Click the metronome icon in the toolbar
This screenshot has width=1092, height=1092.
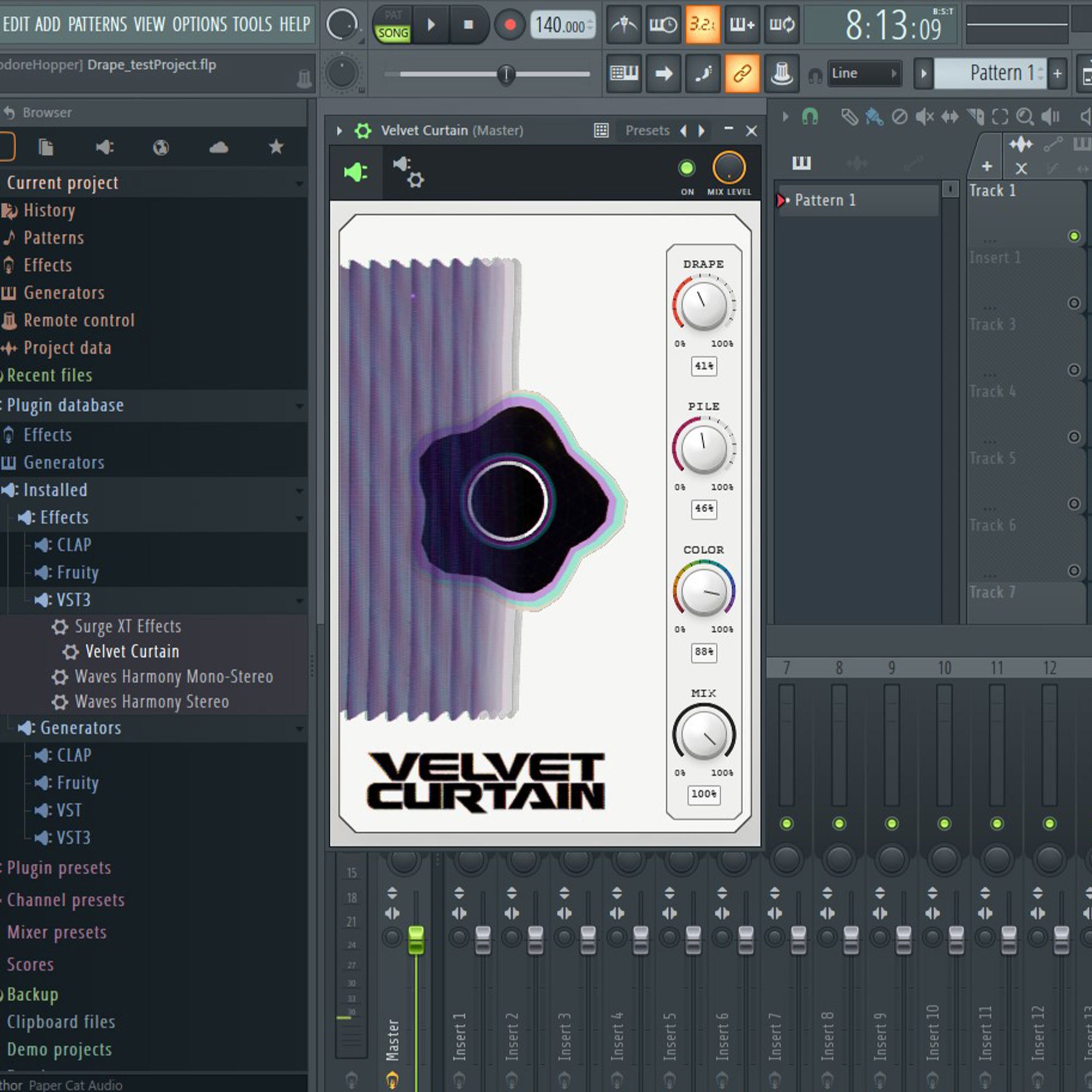click(x=624, y=25)
